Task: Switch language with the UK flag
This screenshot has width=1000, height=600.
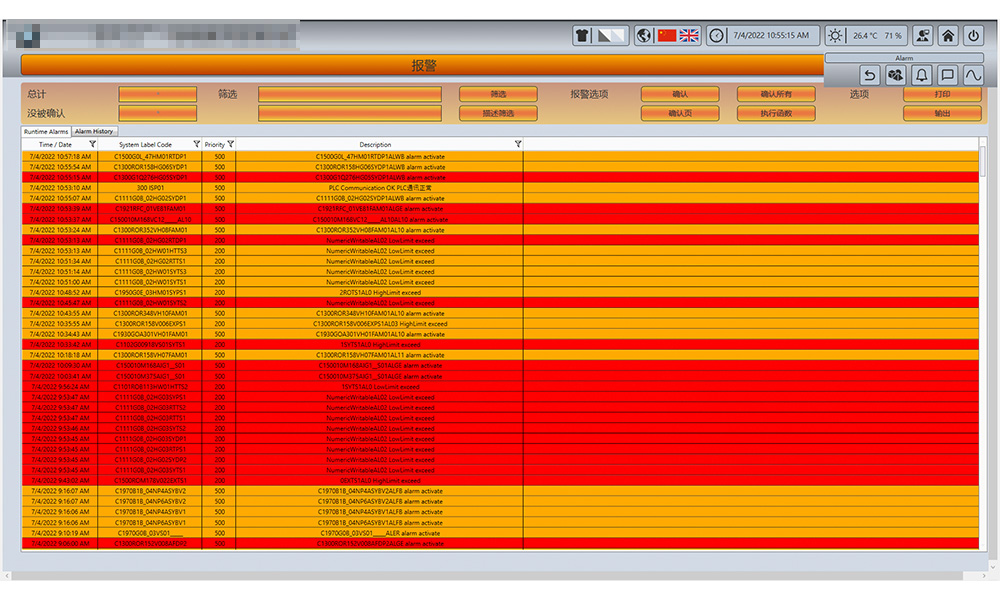Action: [x=689, y=36]
